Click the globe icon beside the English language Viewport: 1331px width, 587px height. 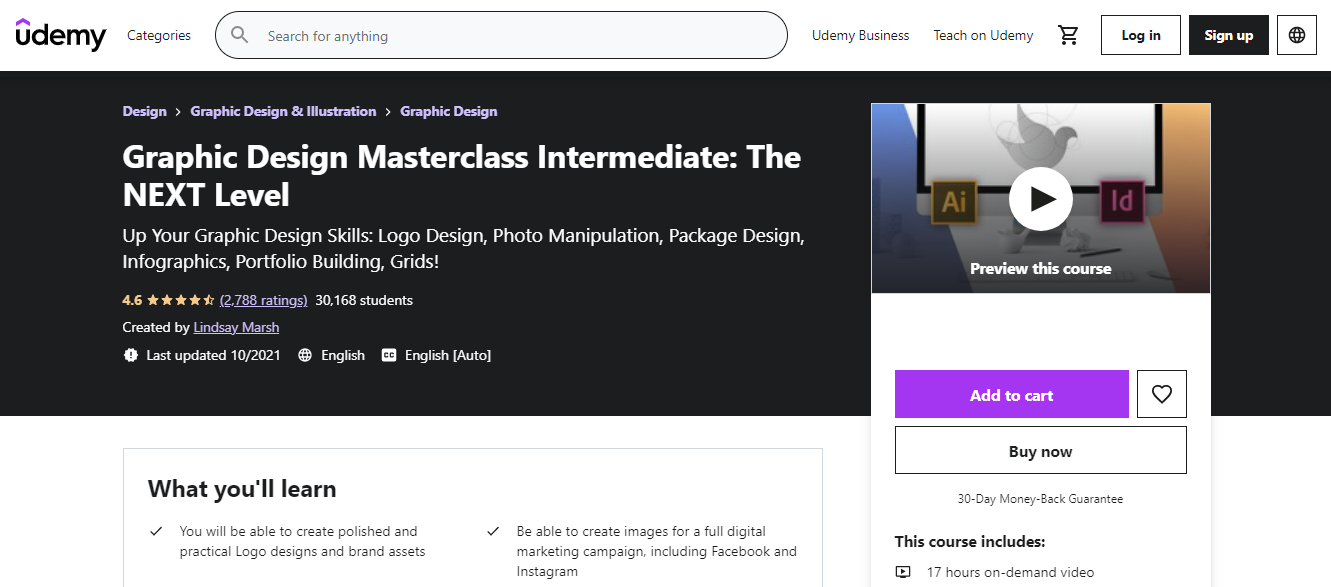[x=304, y=355]
